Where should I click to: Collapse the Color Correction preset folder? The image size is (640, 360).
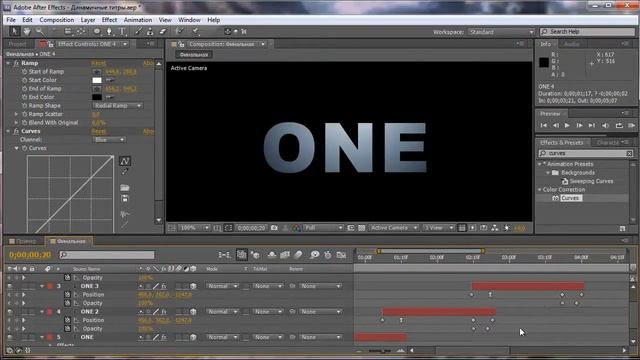(x=540, y=190)
